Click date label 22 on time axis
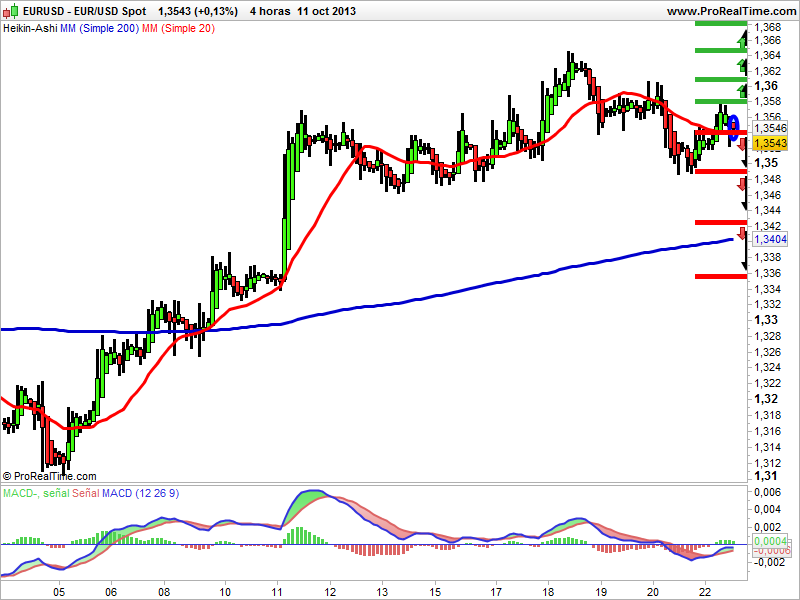 706,592
